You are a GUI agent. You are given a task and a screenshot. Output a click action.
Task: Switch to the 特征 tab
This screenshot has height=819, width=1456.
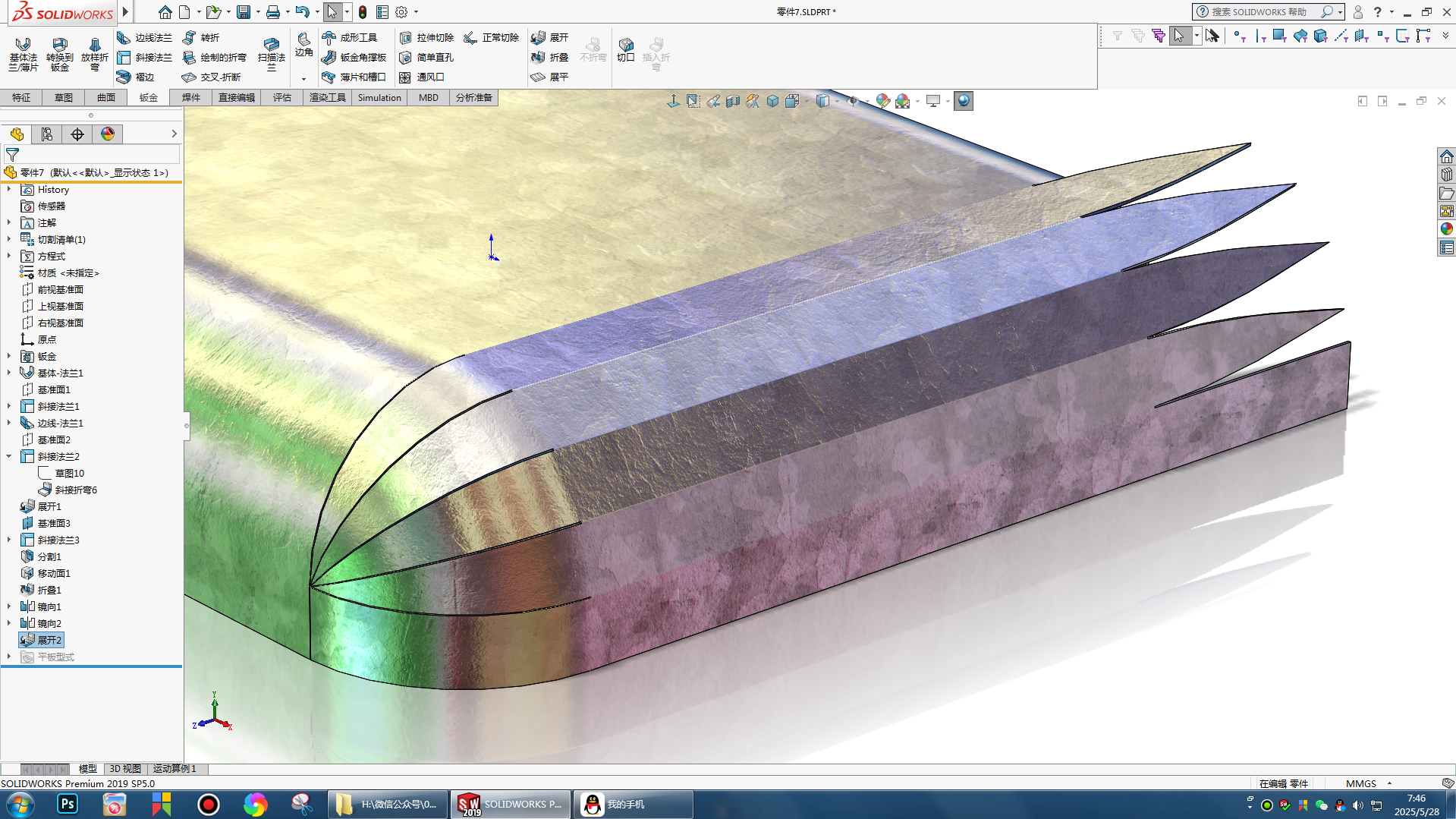click(21, 97)
